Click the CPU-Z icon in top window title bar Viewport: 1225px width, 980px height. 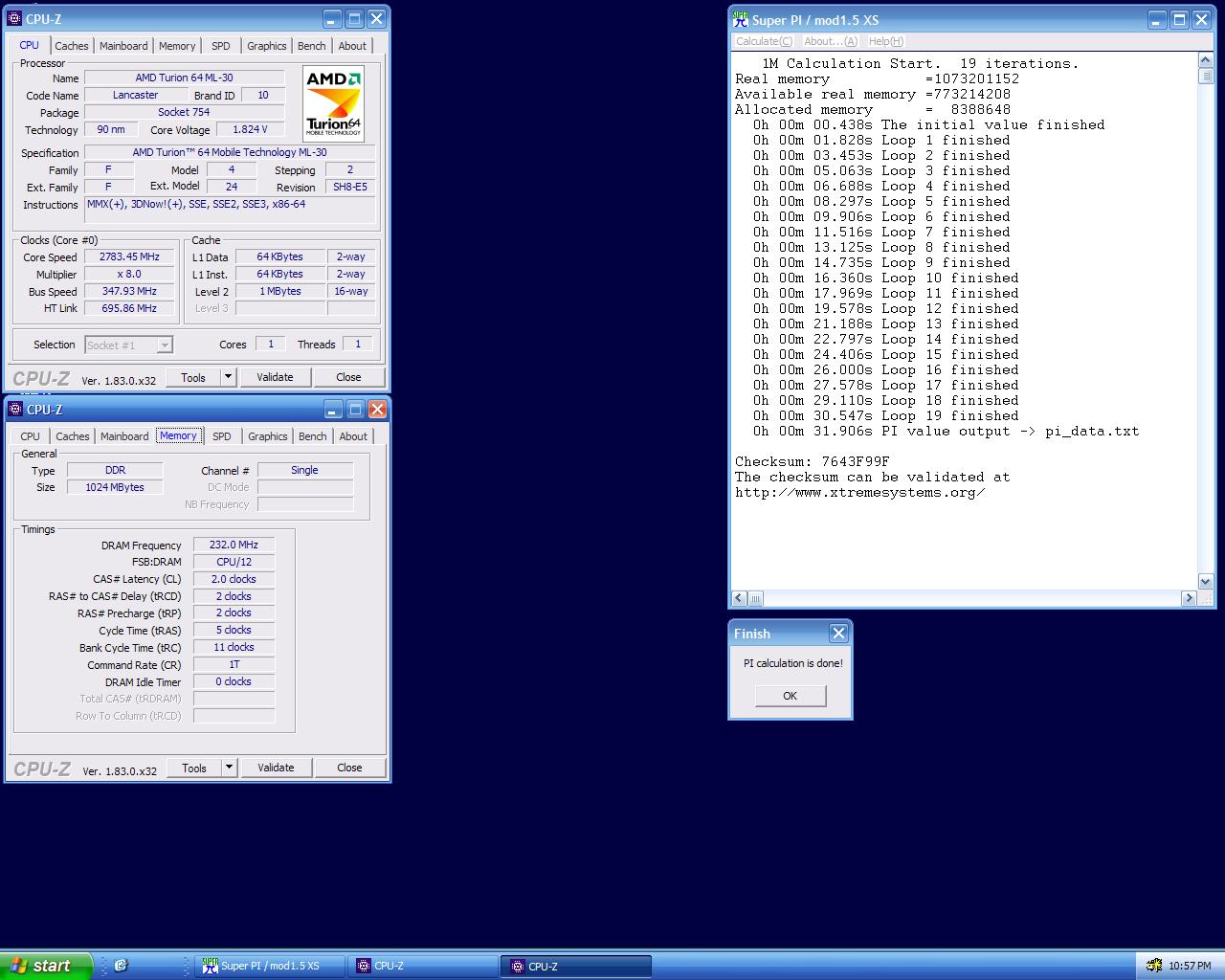click(14, 18)
